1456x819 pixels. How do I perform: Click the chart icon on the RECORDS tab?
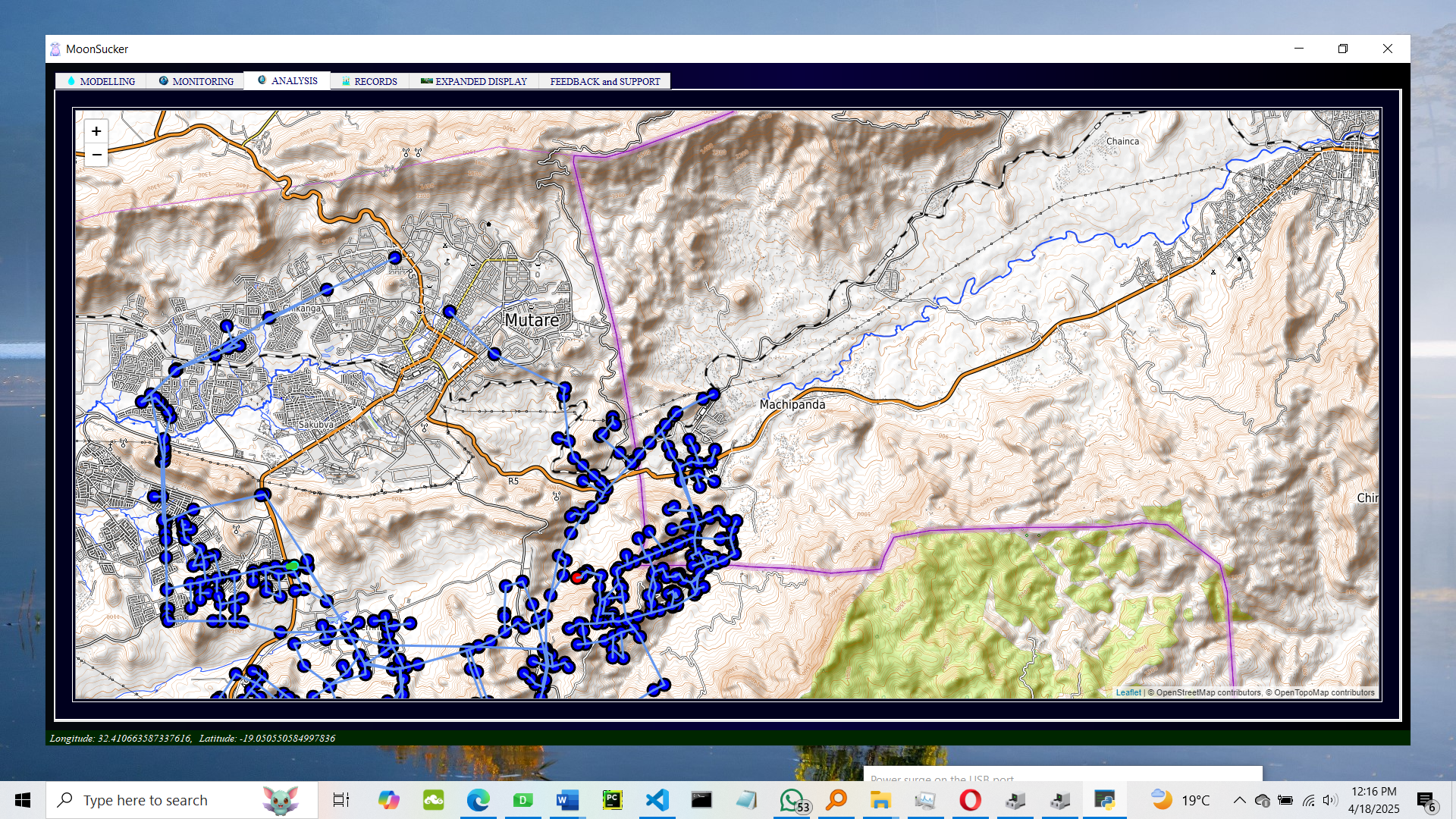(346, 80)
